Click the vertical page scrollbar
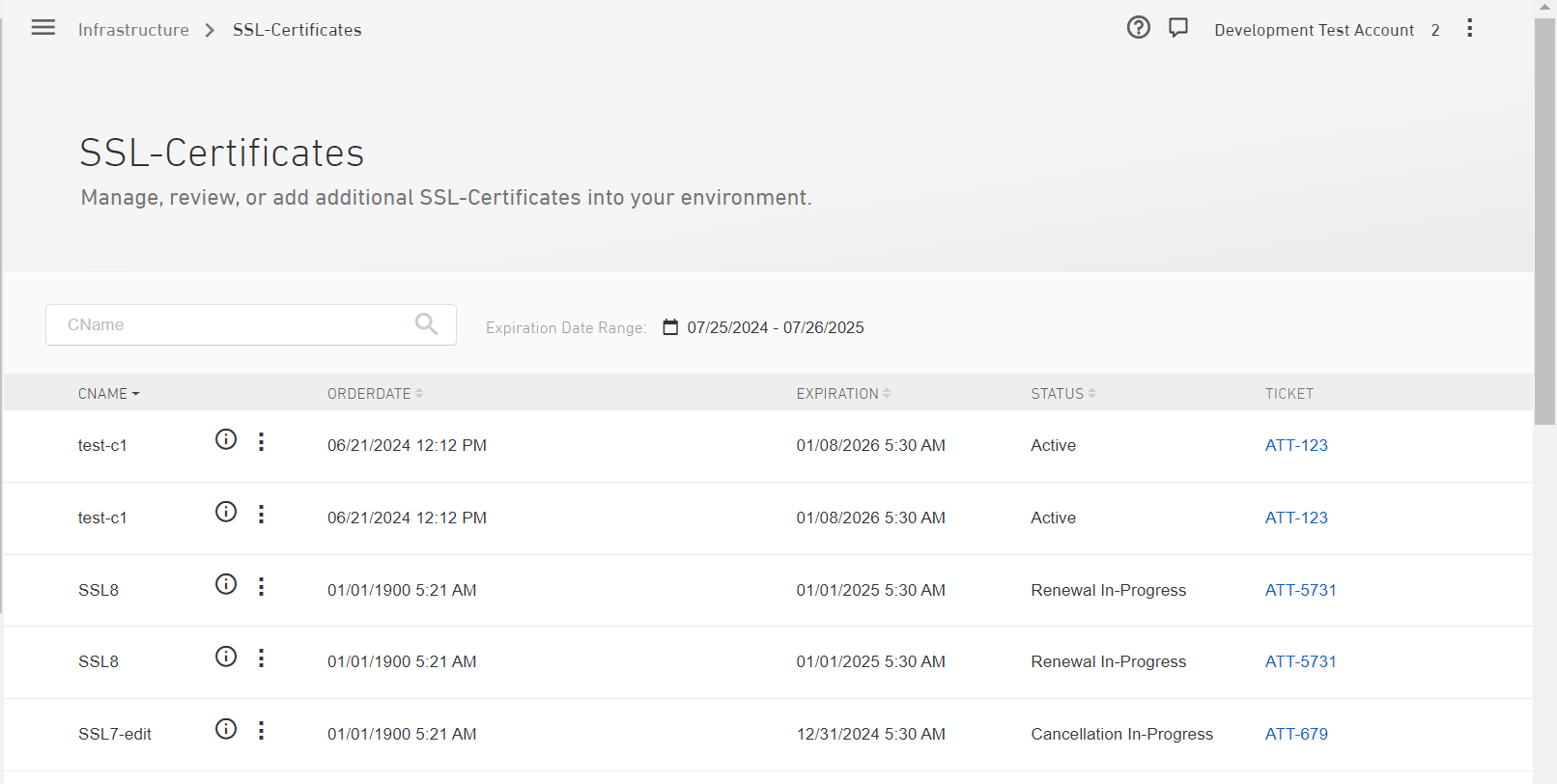The height and width of the screenshot is (784, 1557). coord(1544,222)
